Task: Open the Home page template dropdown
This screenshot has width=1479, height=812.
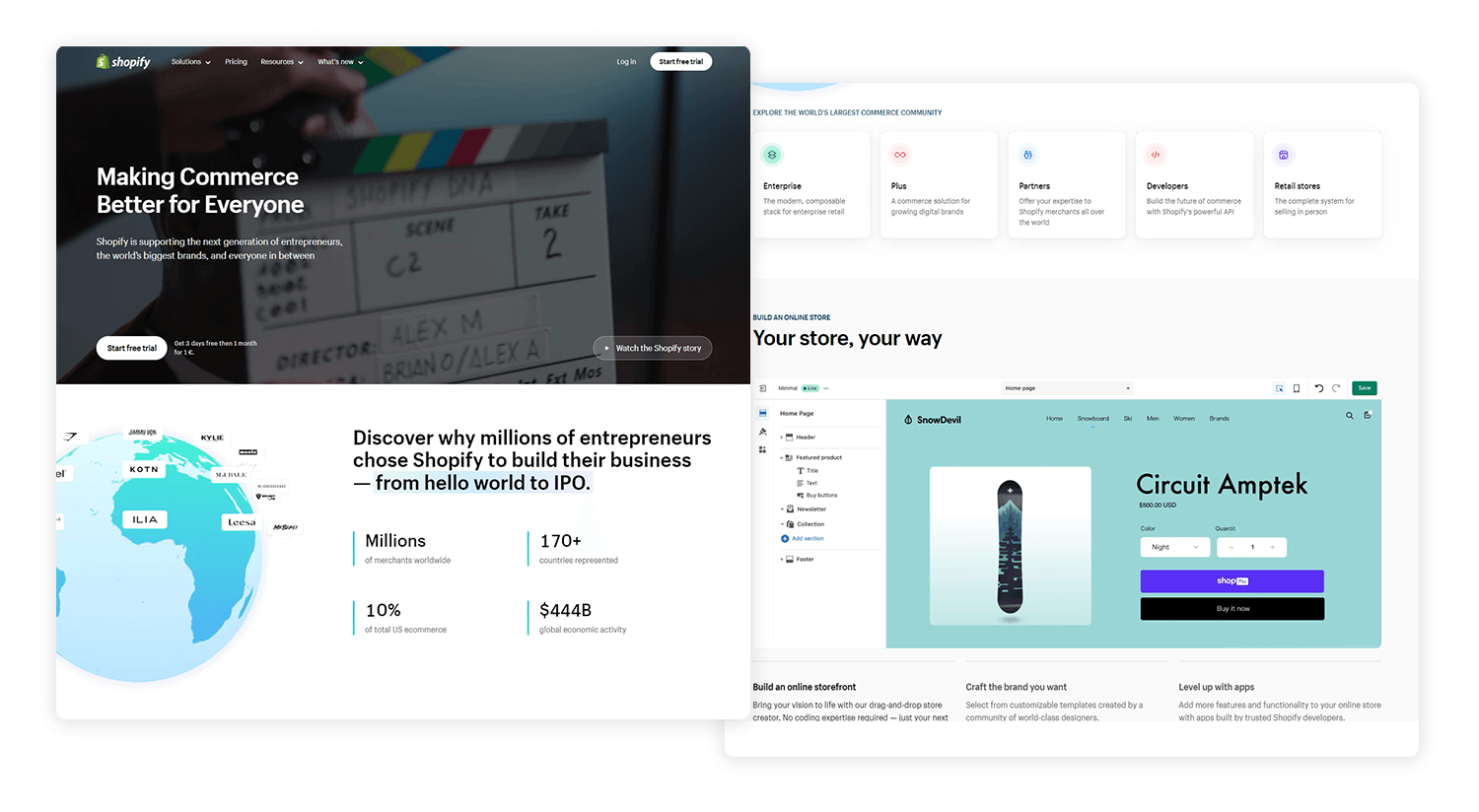Action: coord(1068,388)
